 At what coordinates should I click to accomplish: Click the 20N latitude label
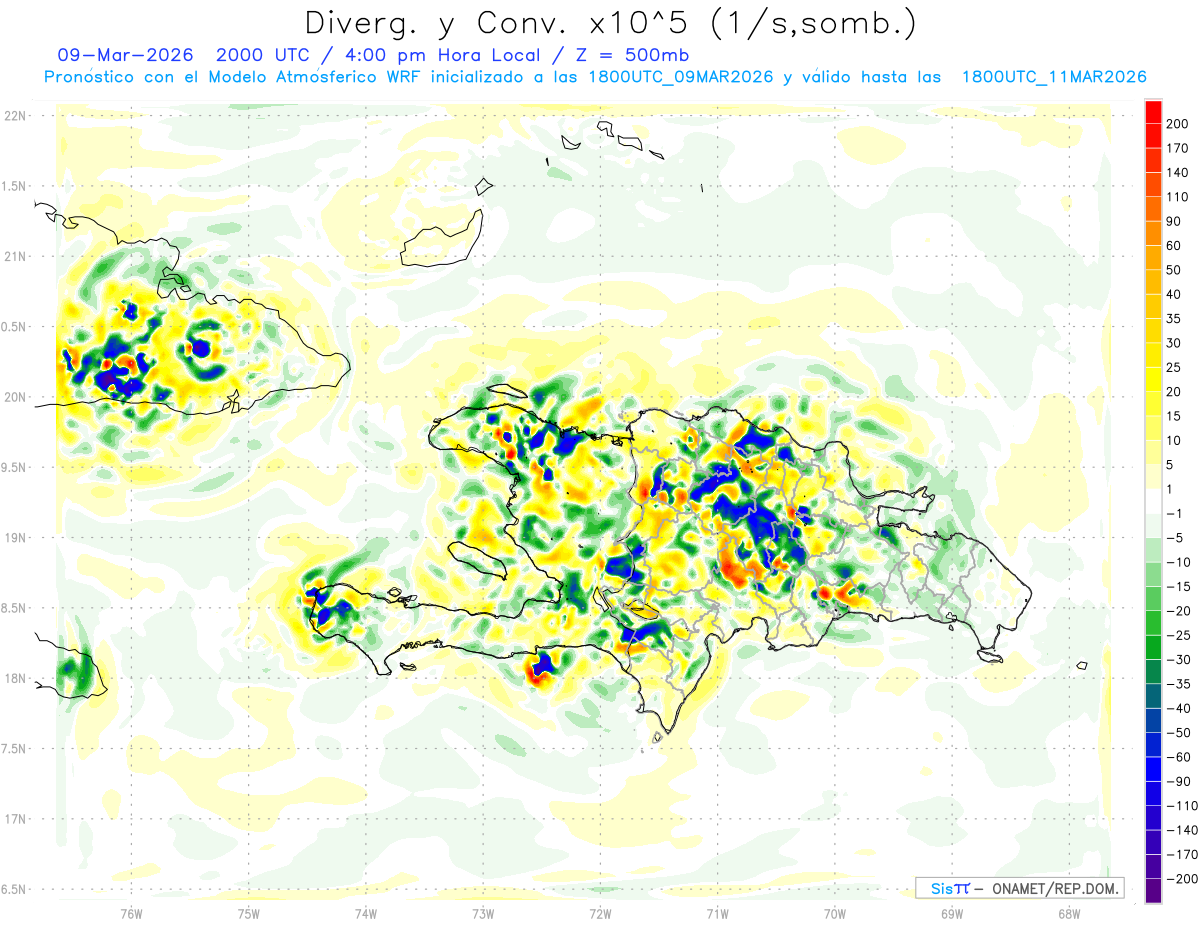click(x=15, y=397)
